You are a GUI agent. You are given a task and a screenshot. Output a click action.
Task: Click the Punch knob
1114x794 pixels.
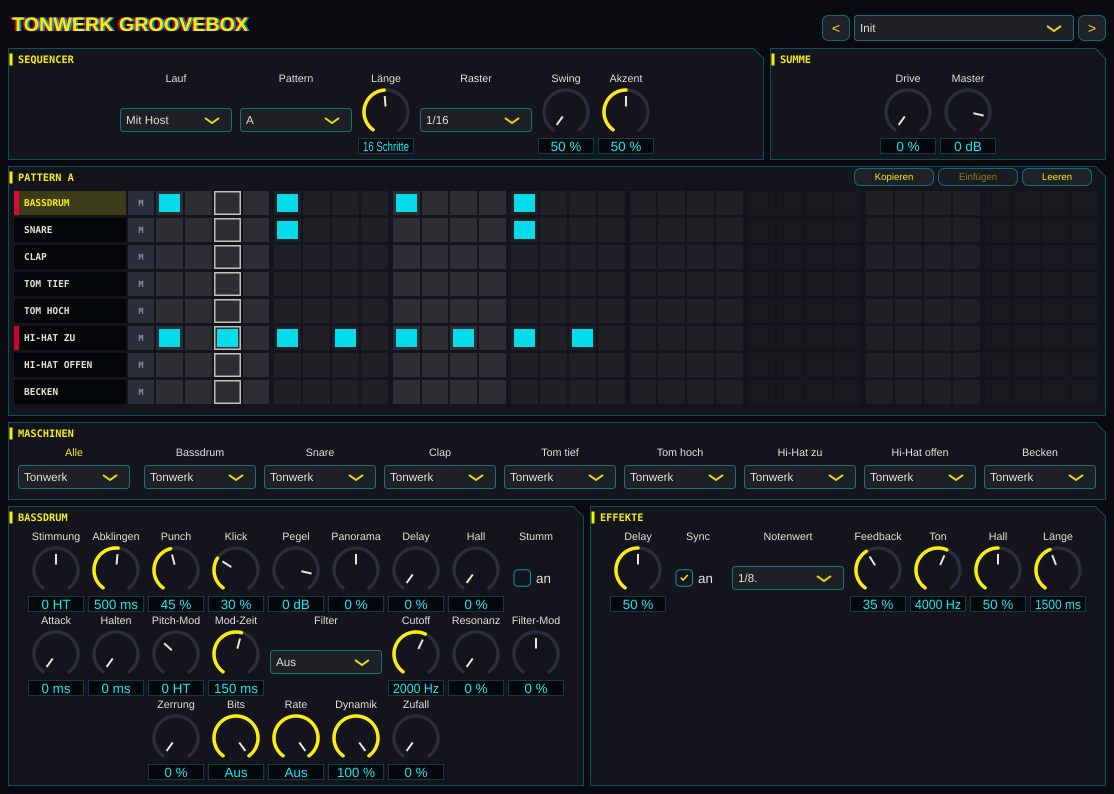click(x=175, y=570)
